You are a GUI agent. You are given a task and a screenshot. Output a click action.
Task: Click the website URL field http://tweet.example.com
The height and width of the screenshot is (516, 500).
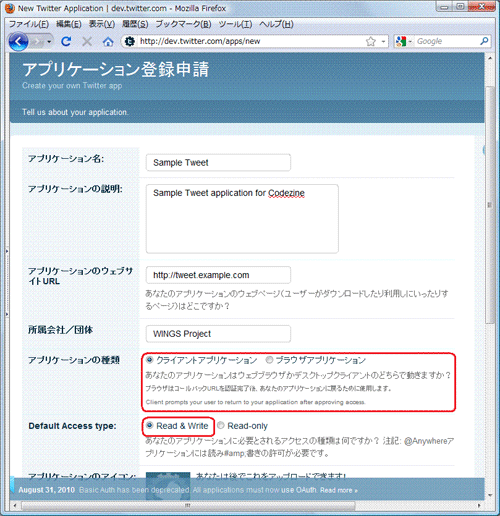218,275
